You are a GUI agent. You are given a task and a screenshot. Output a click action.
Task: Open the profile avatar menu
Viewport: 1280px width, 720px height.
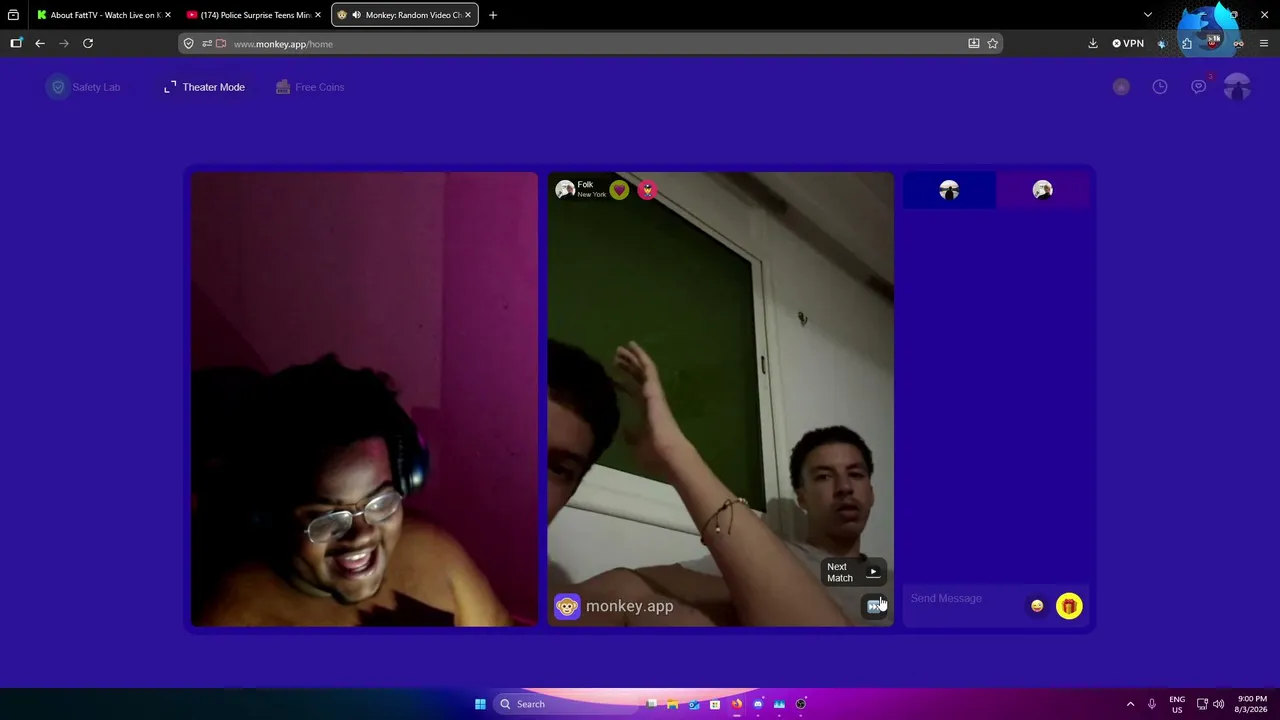click(1237, 87)
